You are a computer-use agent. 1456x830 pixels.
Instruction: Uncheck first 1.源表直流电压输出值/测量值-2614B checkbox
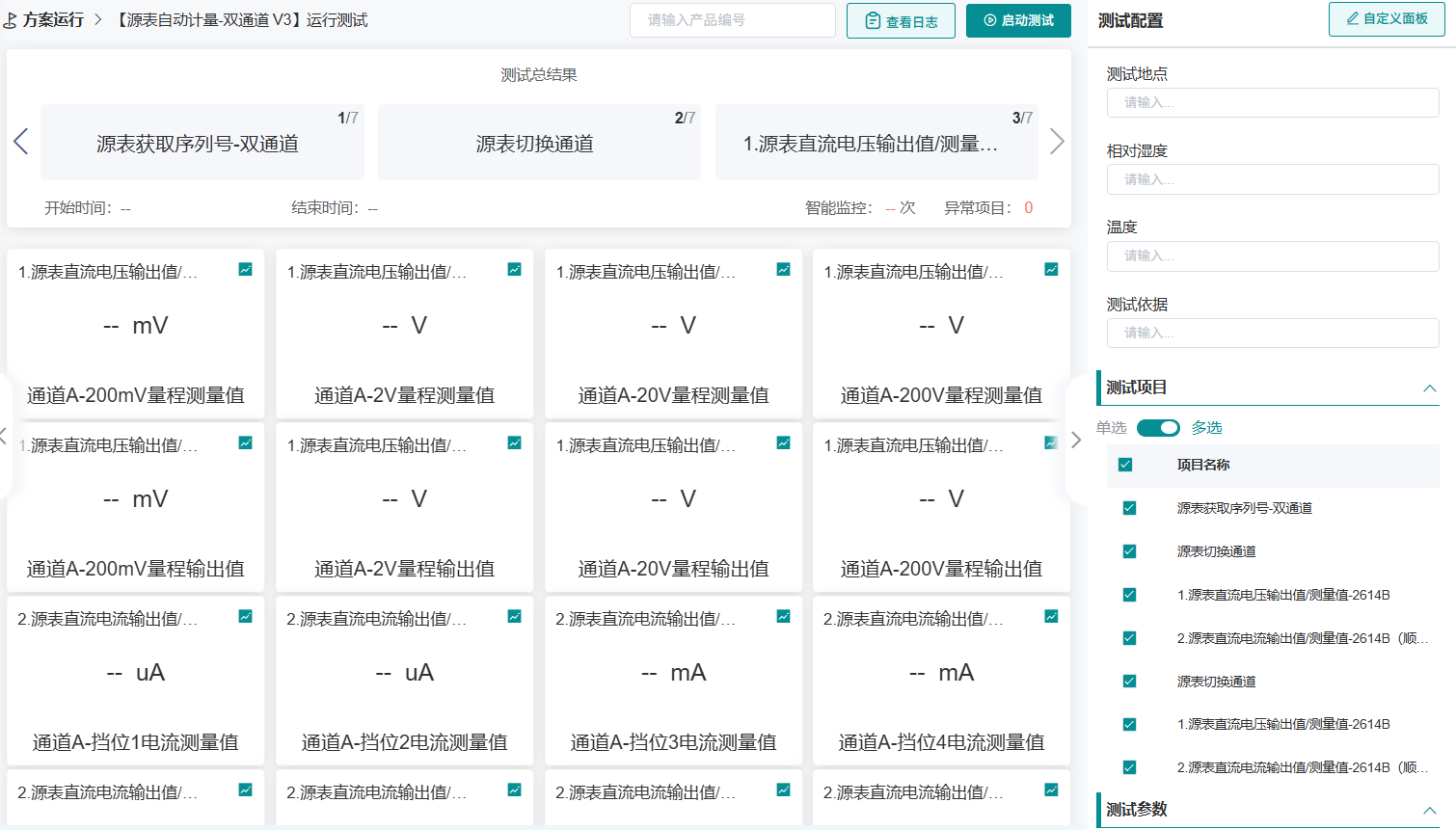1129,595
